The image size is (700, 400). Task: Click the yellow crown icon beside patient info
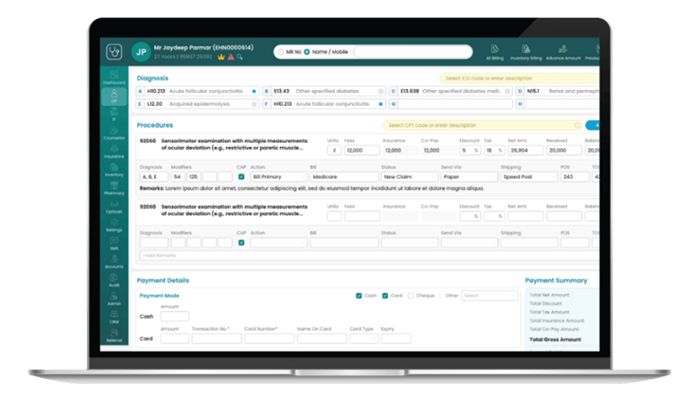[221, 57]
